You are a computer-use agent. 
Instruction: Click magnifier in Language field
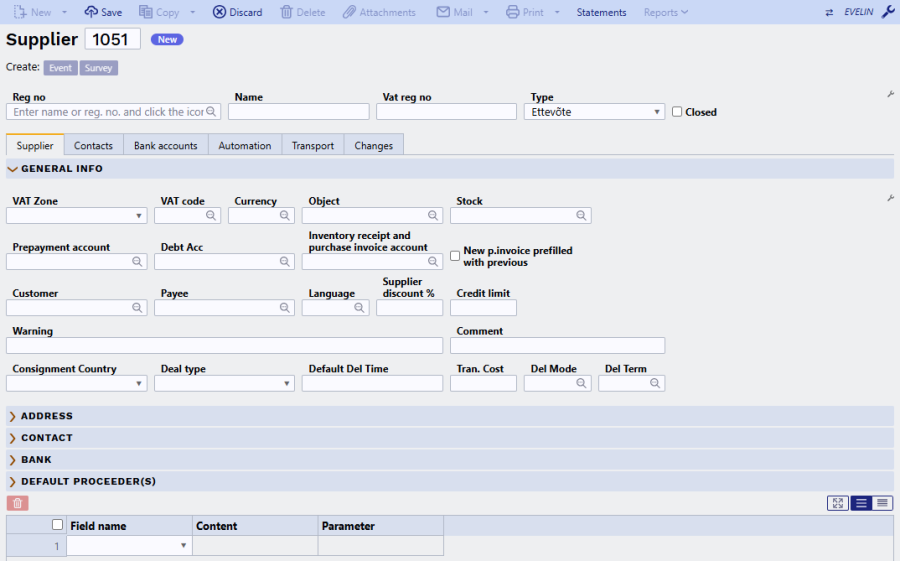click(x=359, y=308)
